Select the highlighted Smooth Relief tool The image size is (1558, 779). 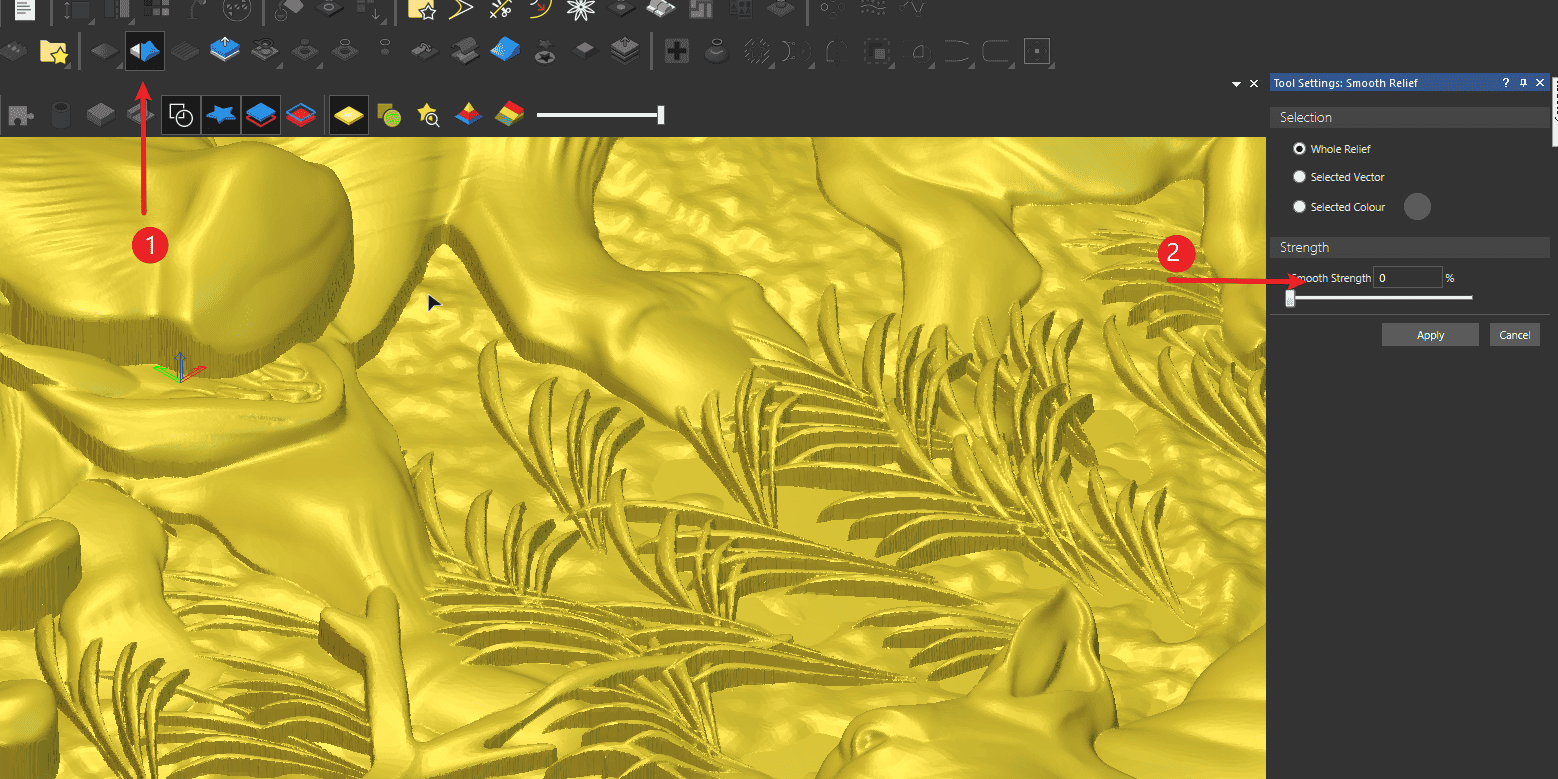click(x=144, y=50)
